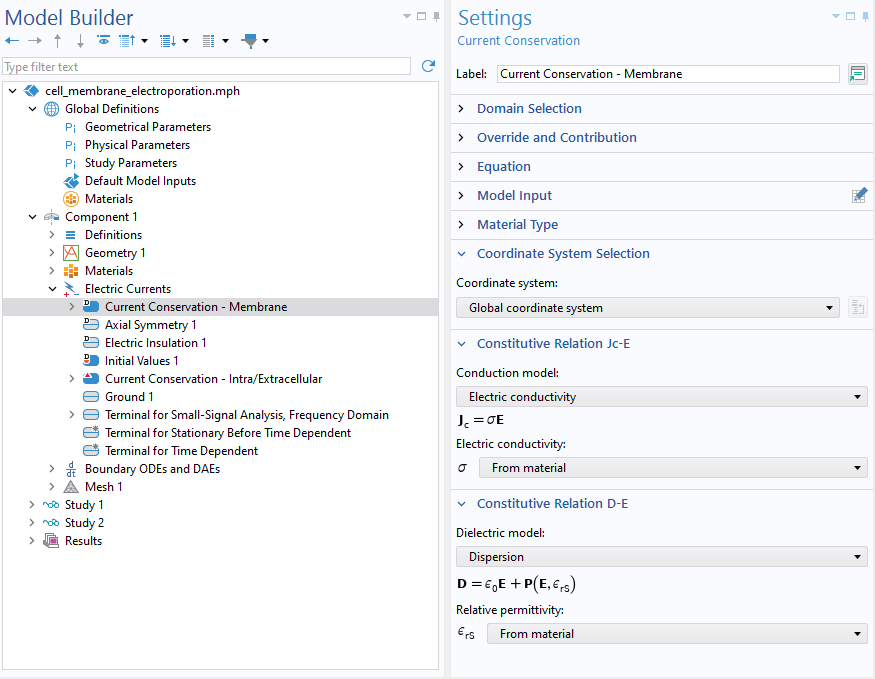
Task: Open the Coordinate system dropdown
Action: [647, 308]
